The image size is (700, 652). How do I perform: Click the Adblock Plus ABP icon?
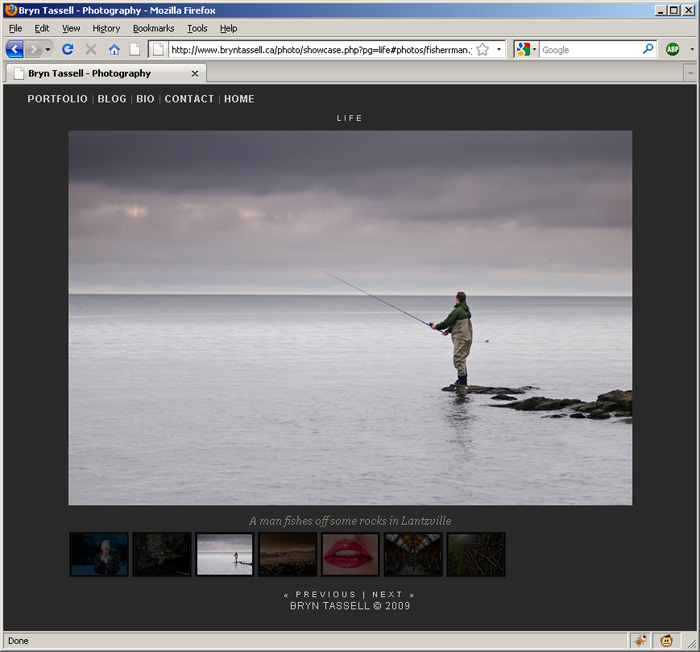coord(672,50)
